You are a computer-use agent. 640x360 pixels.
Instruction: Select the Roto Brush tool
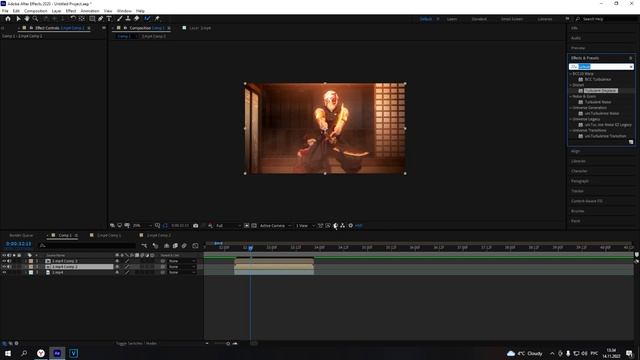click(147, 19)
